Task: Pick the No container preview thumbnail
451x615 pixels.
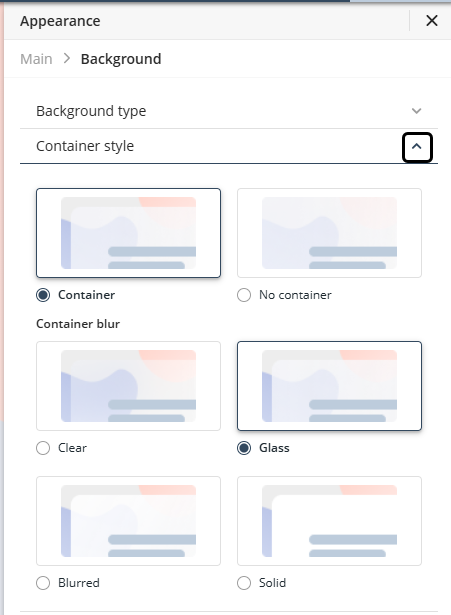Action: [x=329, y=233]
